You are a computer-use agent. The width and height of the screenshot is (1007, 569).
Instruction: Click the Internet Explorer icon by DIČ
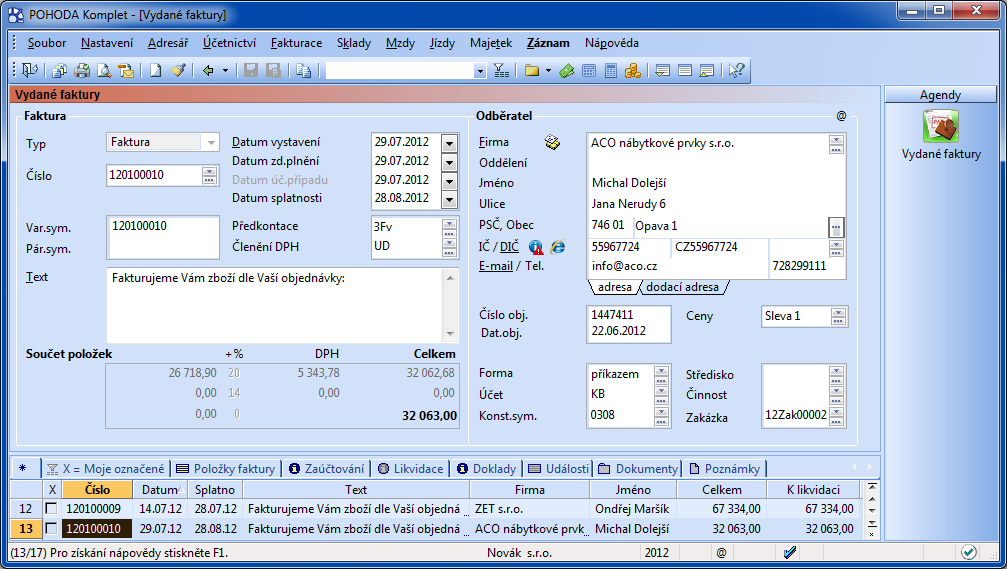(558, 247)
